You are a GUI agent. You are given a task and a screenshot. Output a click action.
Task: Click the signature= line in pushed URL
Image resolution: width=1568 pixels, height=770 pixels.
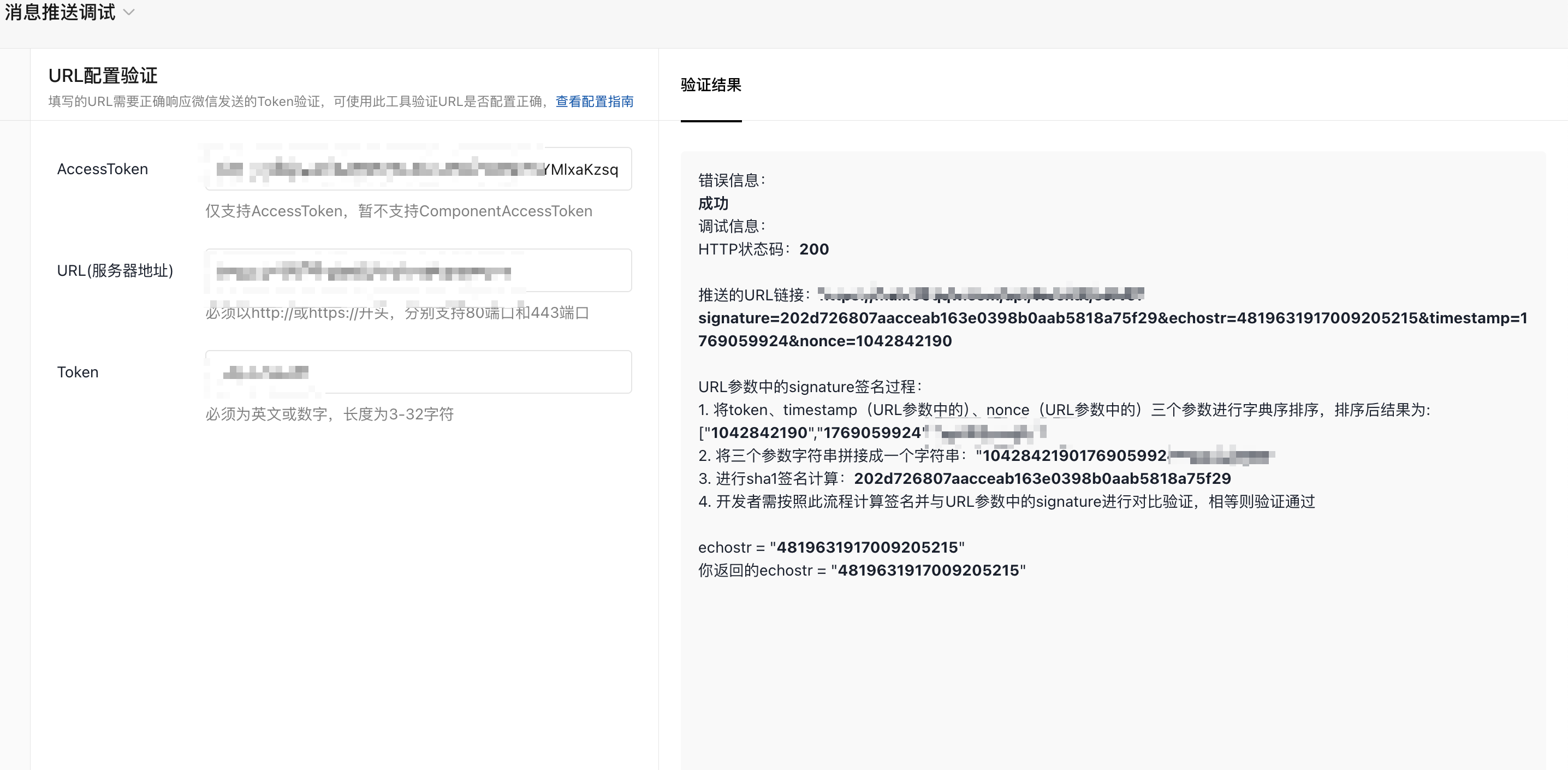pos(1112,318)
